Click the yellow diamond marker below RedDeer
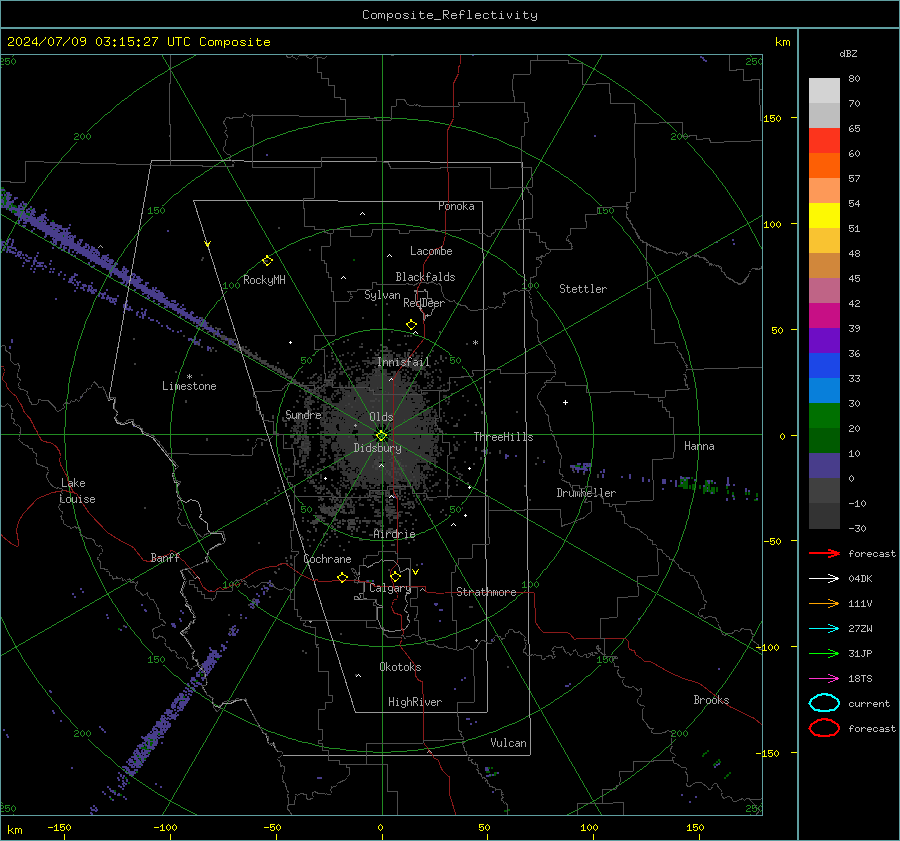Image resolution: width=900 pixels, height=841 pixels. (x=412, y=325)
